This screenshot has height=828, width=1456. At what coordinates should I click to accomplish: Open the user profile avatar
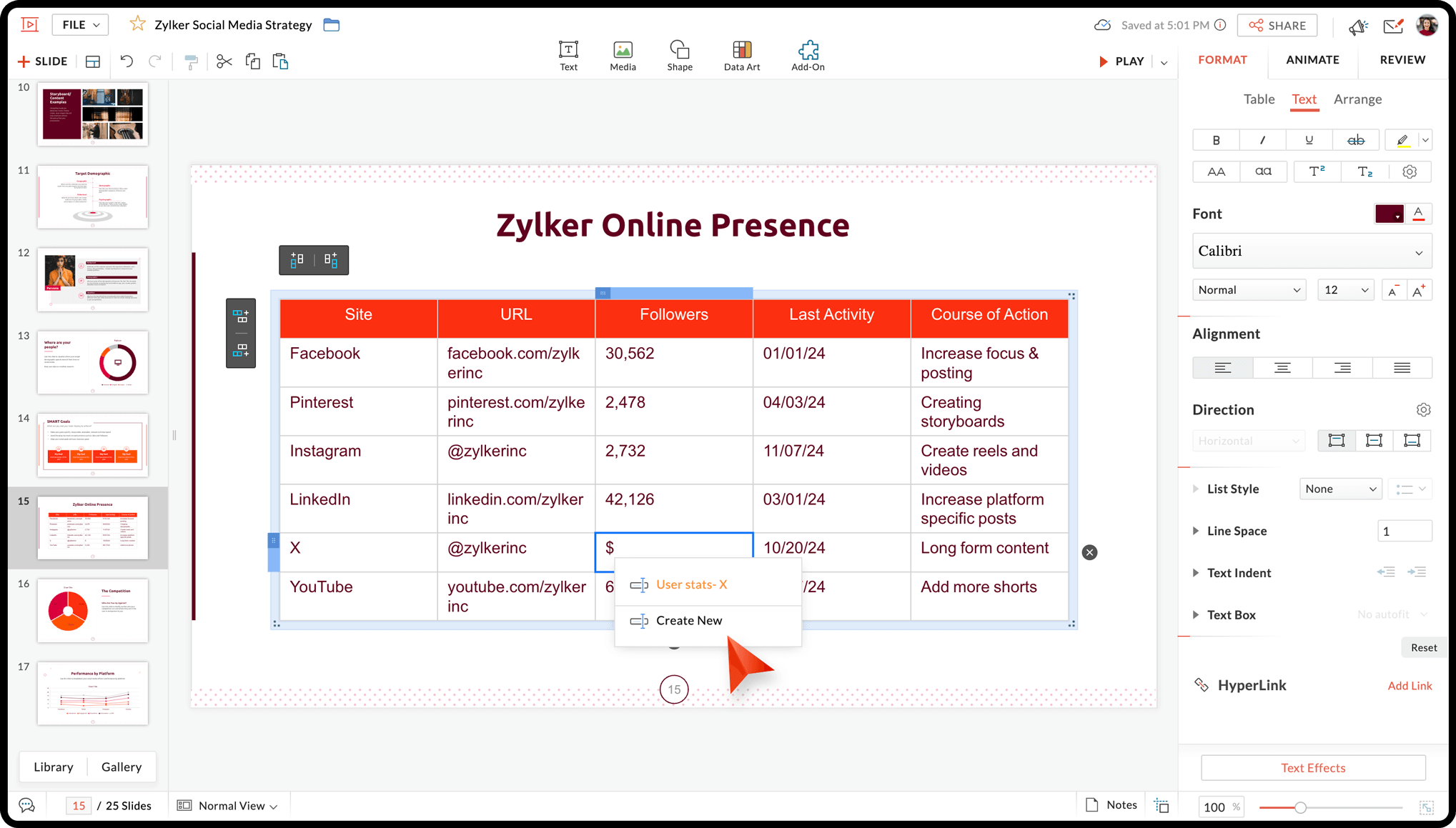(1427, 26)
